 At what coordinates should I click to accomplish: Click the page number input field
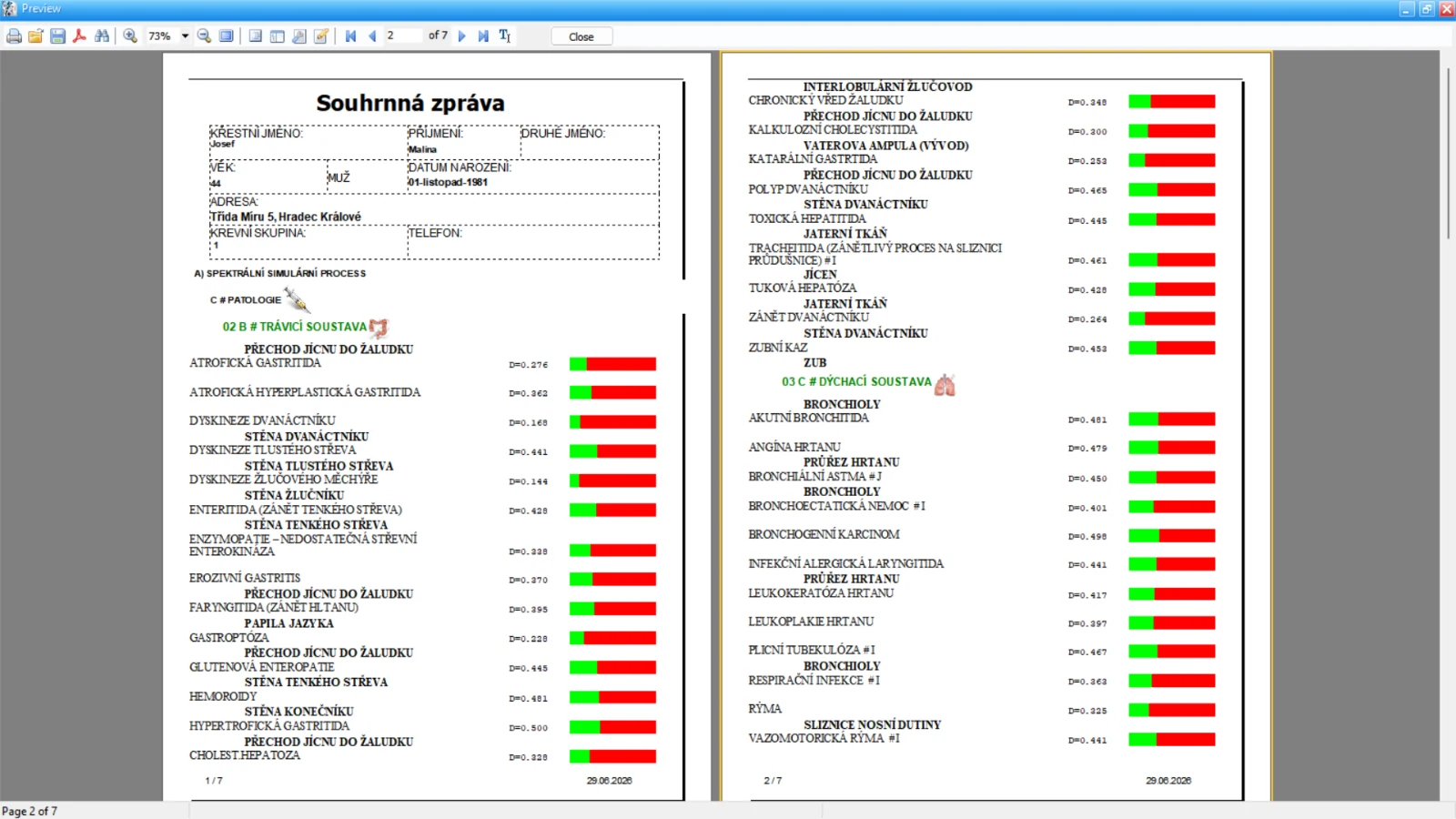(x=403, y=35)
